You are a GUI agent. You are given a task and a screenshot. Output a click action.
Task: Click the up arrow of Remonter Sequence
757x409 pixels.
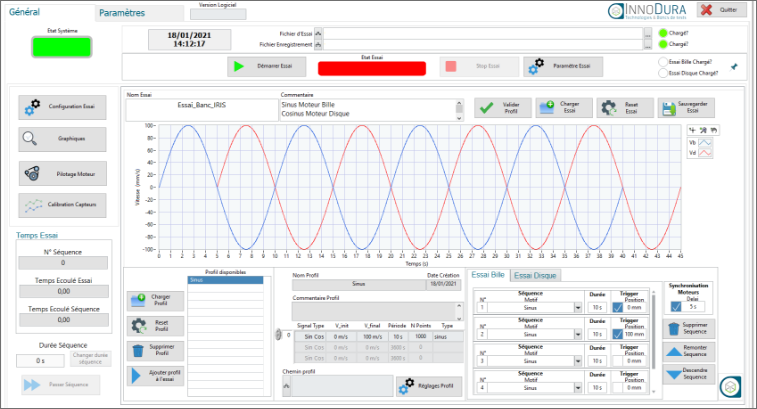(x=674, y=351)
